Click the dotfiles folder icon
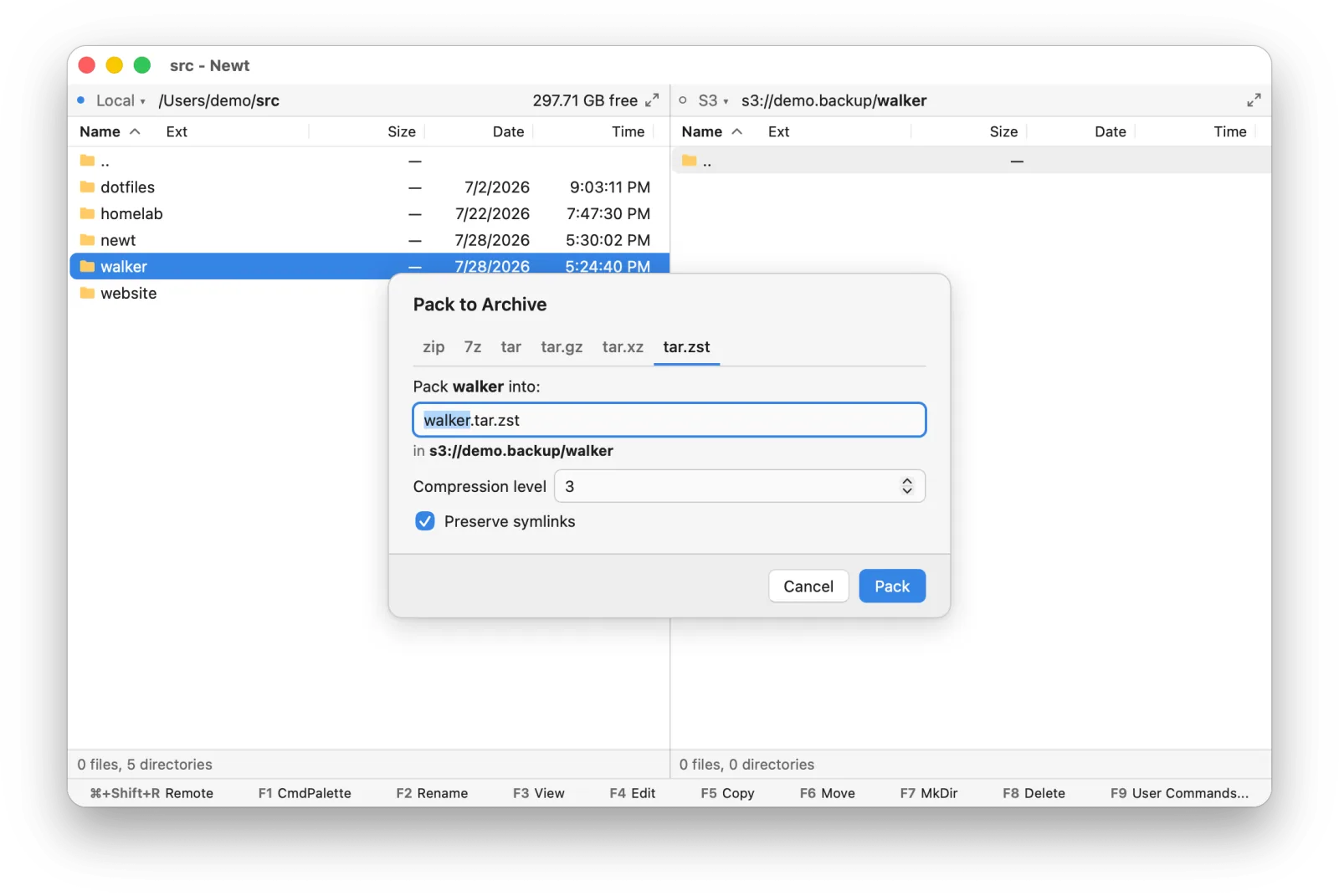Viewport: 1339px width, 896px height. 87,187
